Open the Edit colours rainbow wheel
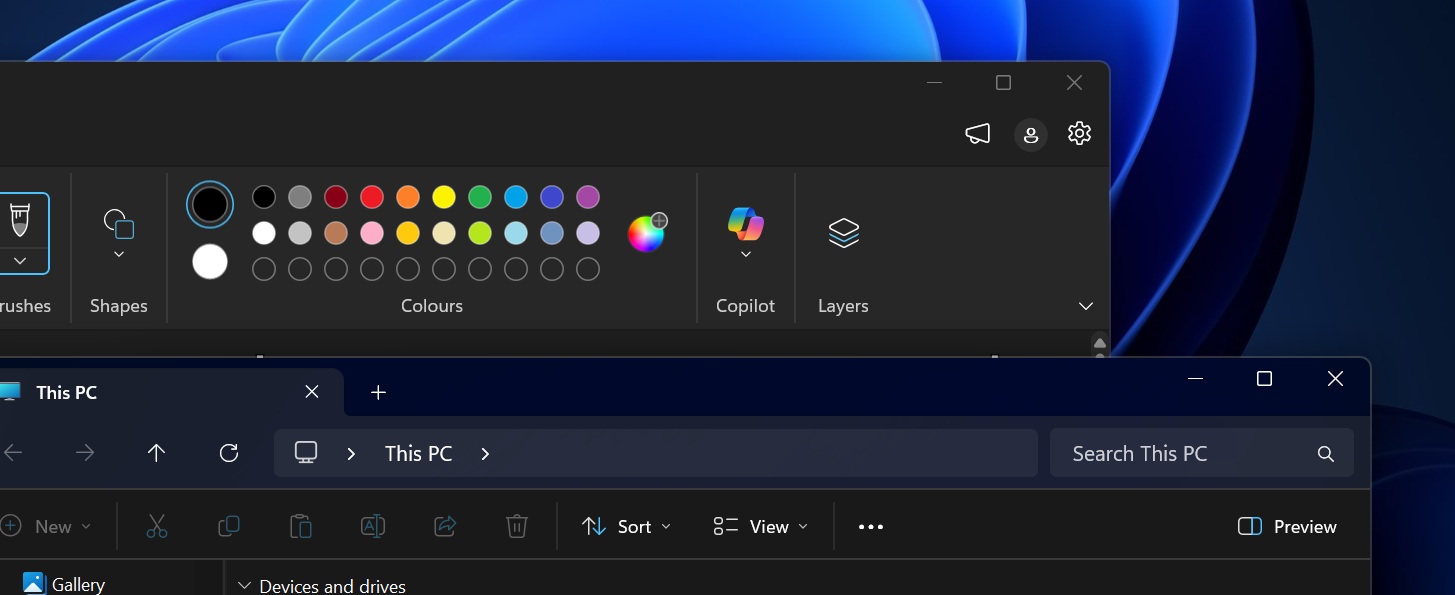This screenshot has height=595, width=1455. 646,233
